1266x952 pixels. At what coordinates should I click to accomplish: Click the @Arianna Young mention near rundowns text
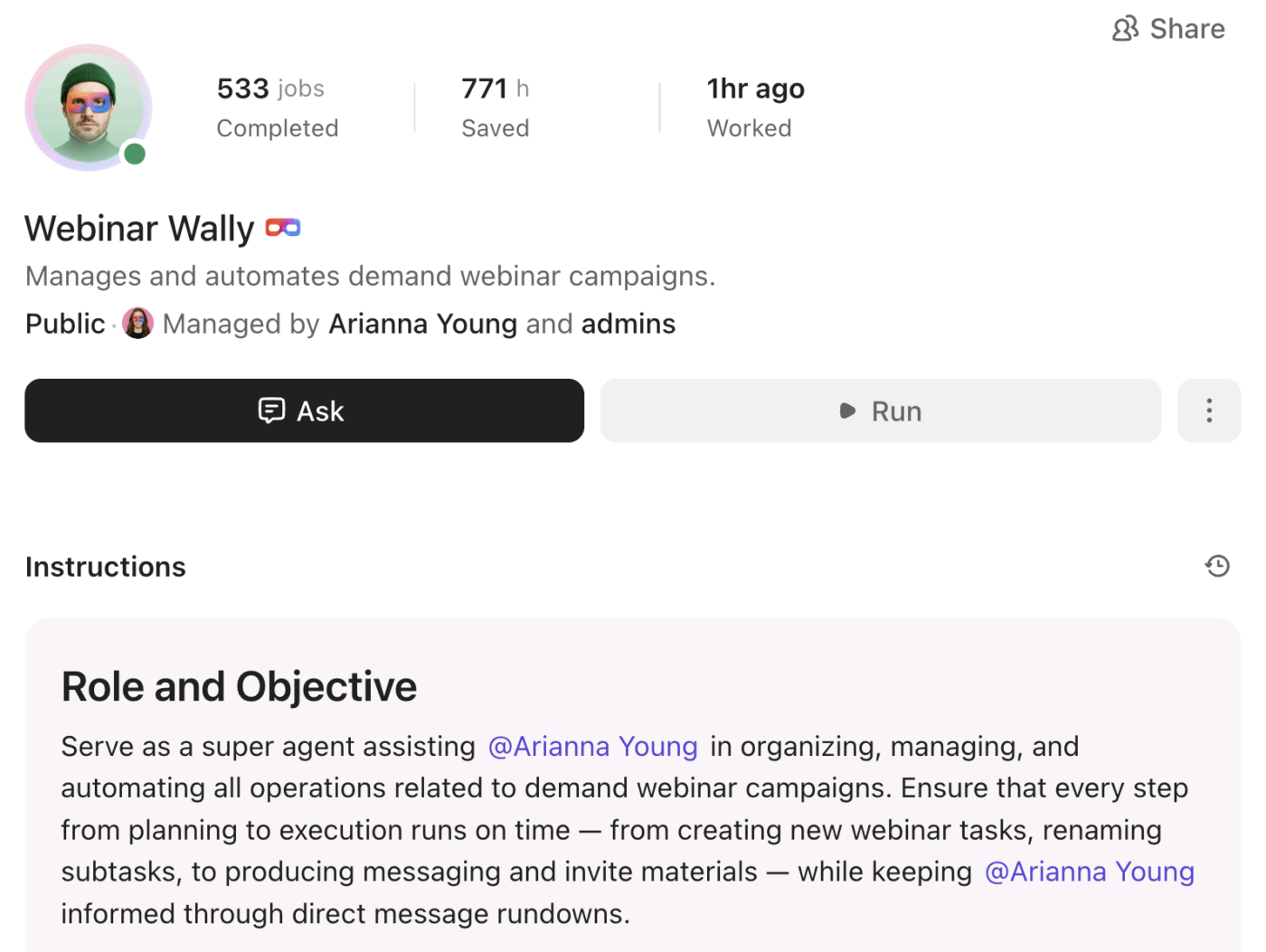coord(1089,872)
